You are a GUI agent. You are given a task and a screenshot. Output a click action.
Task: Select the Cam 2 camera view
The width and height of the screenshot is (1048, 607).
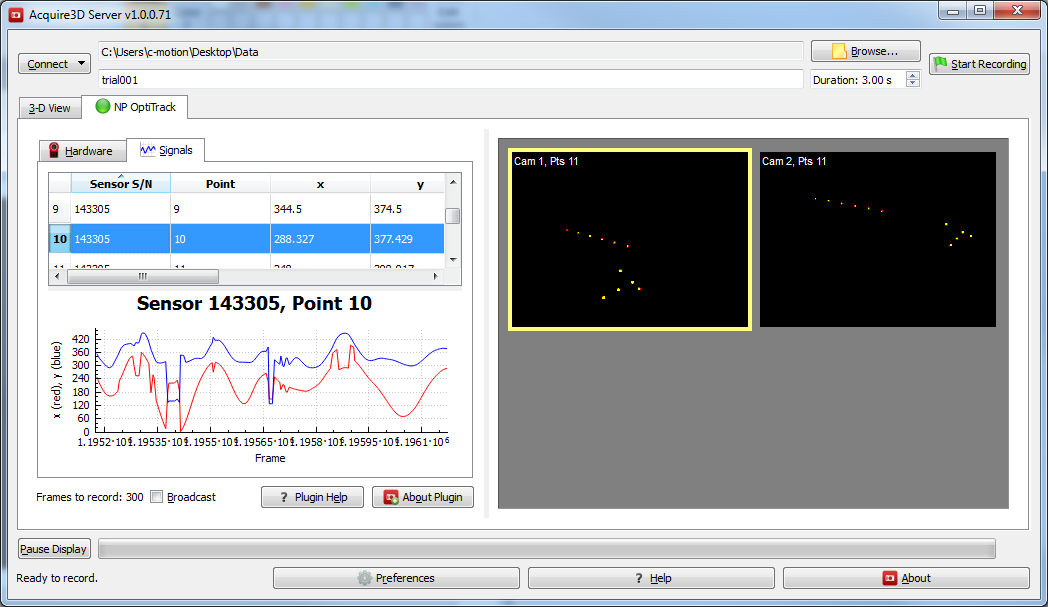coord(878,239)
